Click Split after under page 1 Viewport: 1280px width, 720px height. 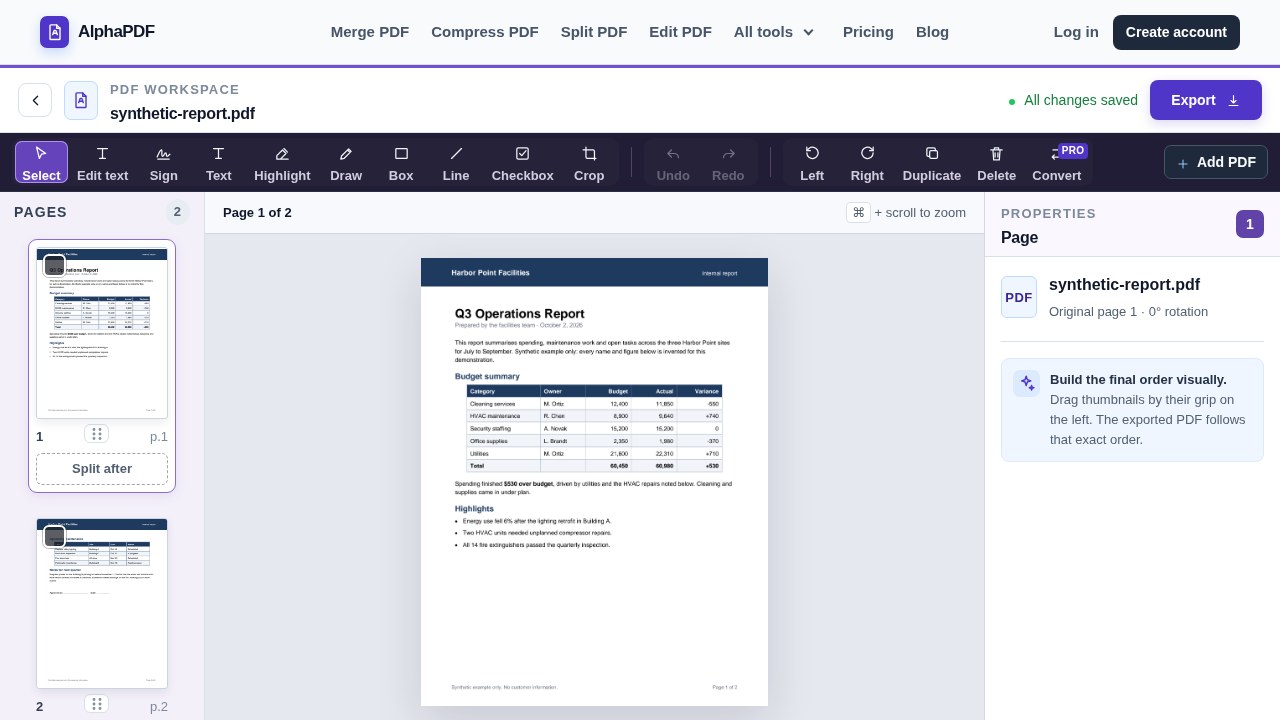(x=102, y=469)
